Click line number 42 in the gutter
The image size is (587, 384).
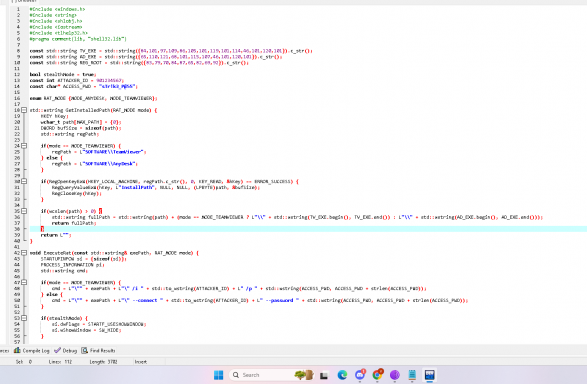pyautogui.click(x=17, y=253)
